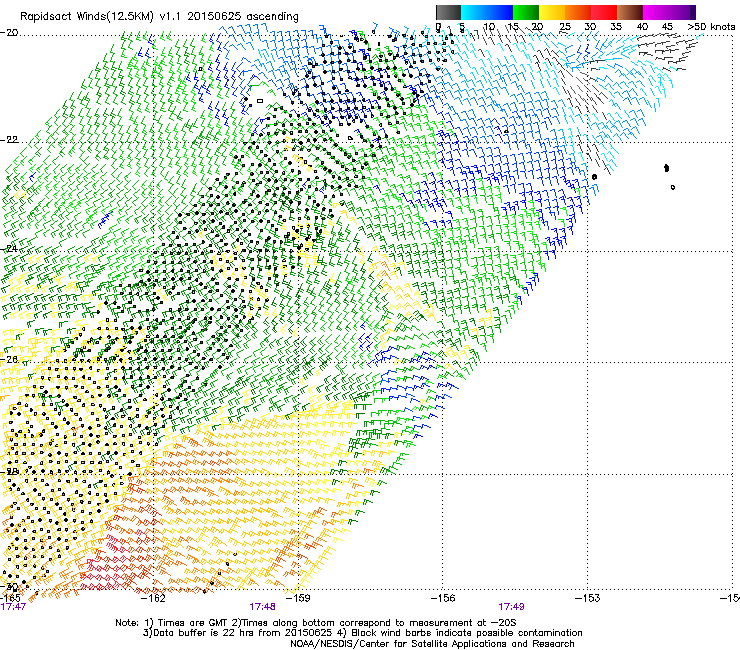Click the '-162' longitude axis label
This screenshot has width=740, height=650.
[154, 599]
